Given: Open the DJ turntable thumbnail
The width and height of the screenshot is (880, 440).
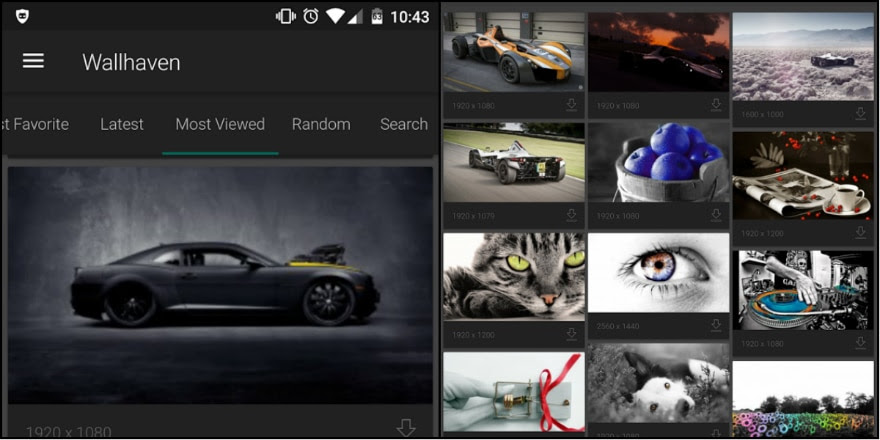Looking at the screenshot, I should click(x=803, y=290).
